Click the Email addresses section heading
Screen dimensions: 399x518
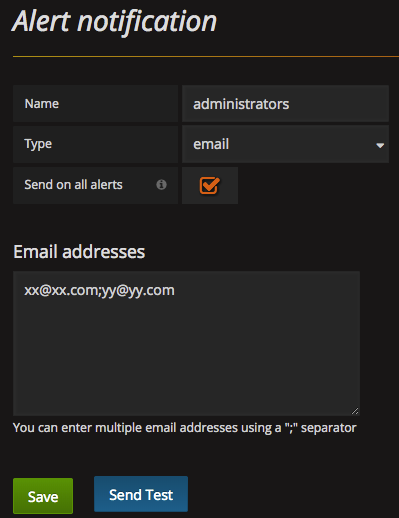pyautogui.click(x=79, y=252)
